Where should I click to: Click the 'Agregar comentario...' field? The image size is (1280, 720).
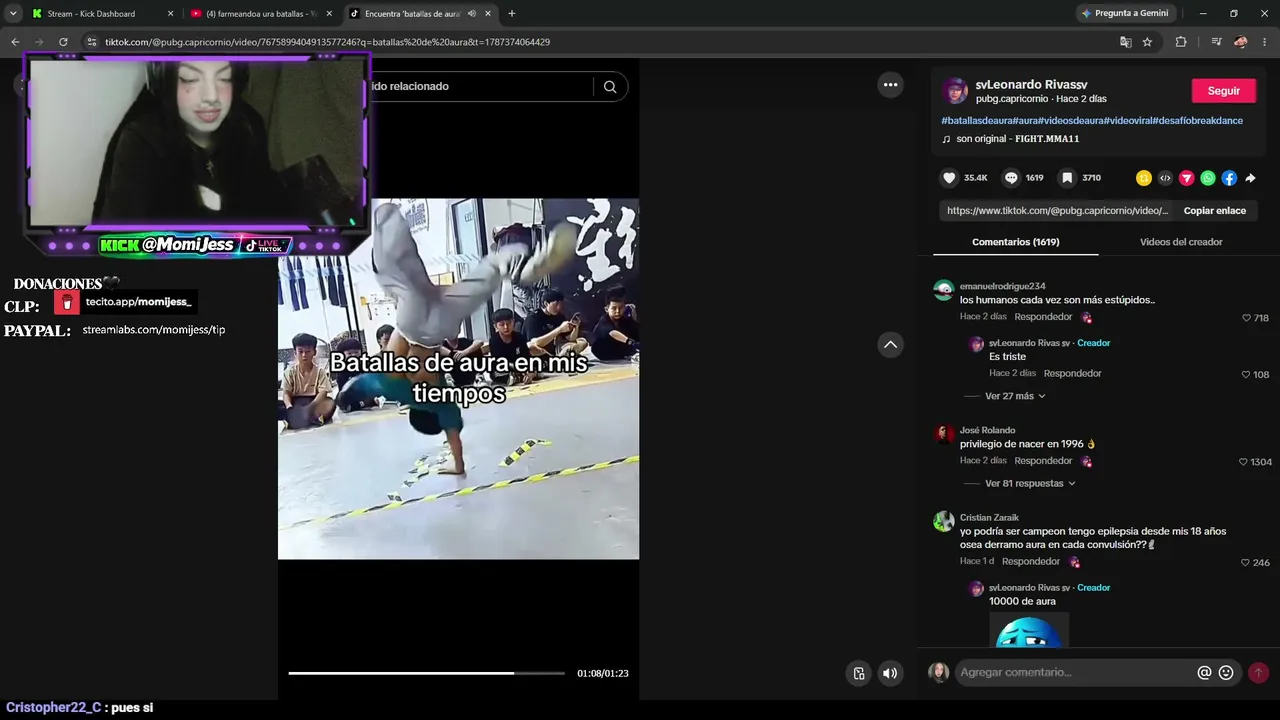pos(1075,673)
